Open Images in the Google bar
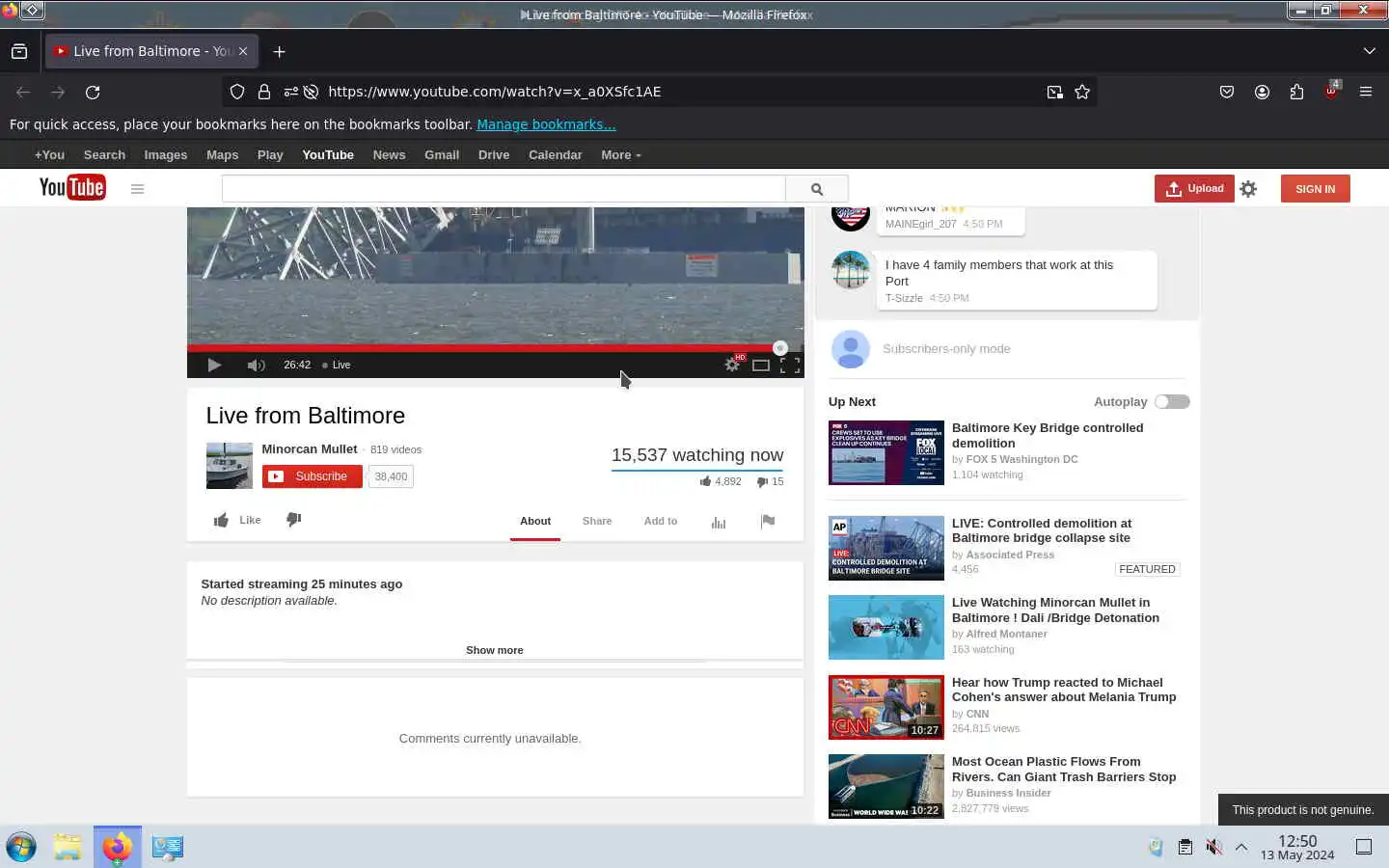This screenshot has height=868, width=1389. (166, 154)
